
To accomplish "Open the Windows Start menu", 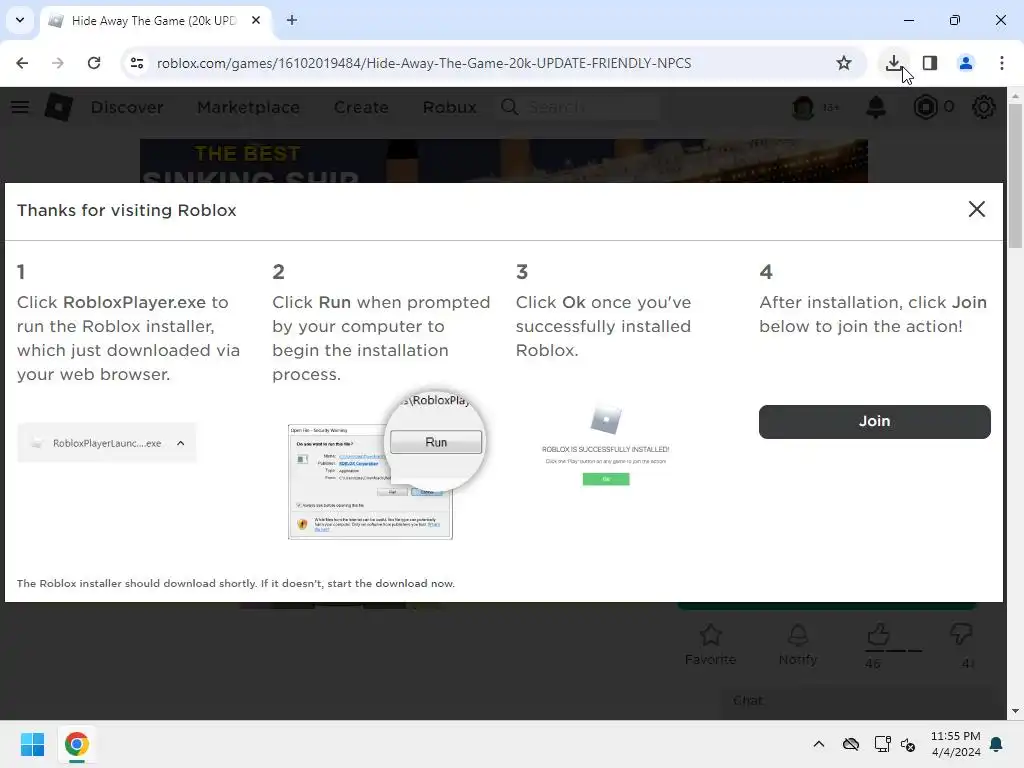I will pyautogui.click(x=32, y=744).
